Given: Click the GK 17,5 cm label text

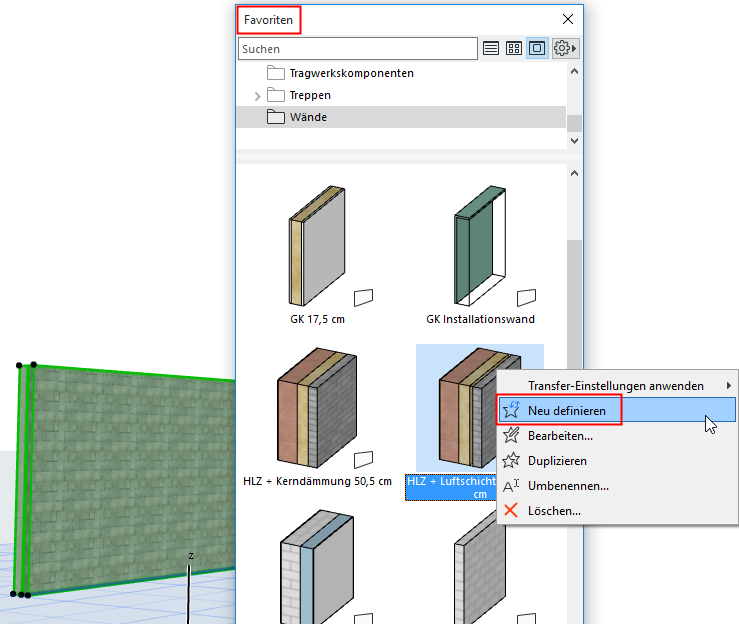Looking at the screenshot, I should coord(317,319).
